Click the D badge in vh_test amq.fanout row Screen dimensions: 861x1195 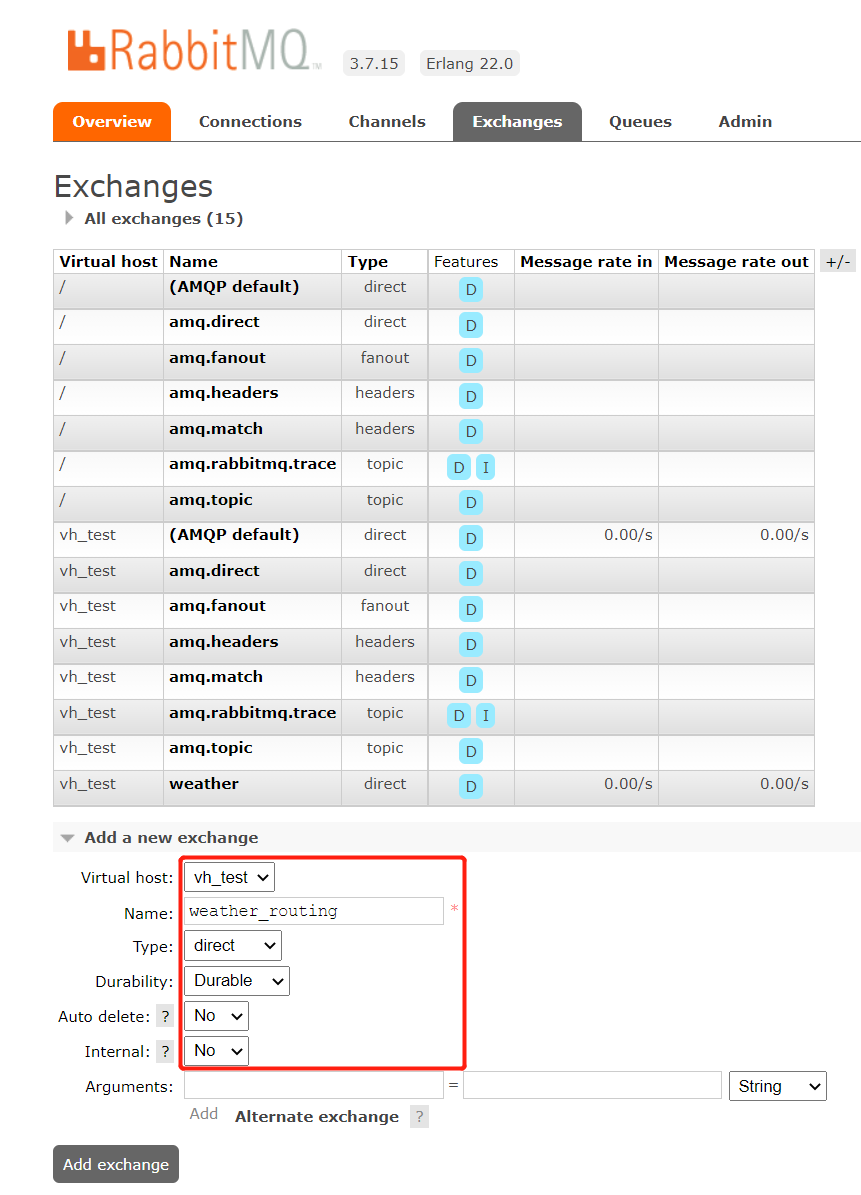tap(471, 609)
